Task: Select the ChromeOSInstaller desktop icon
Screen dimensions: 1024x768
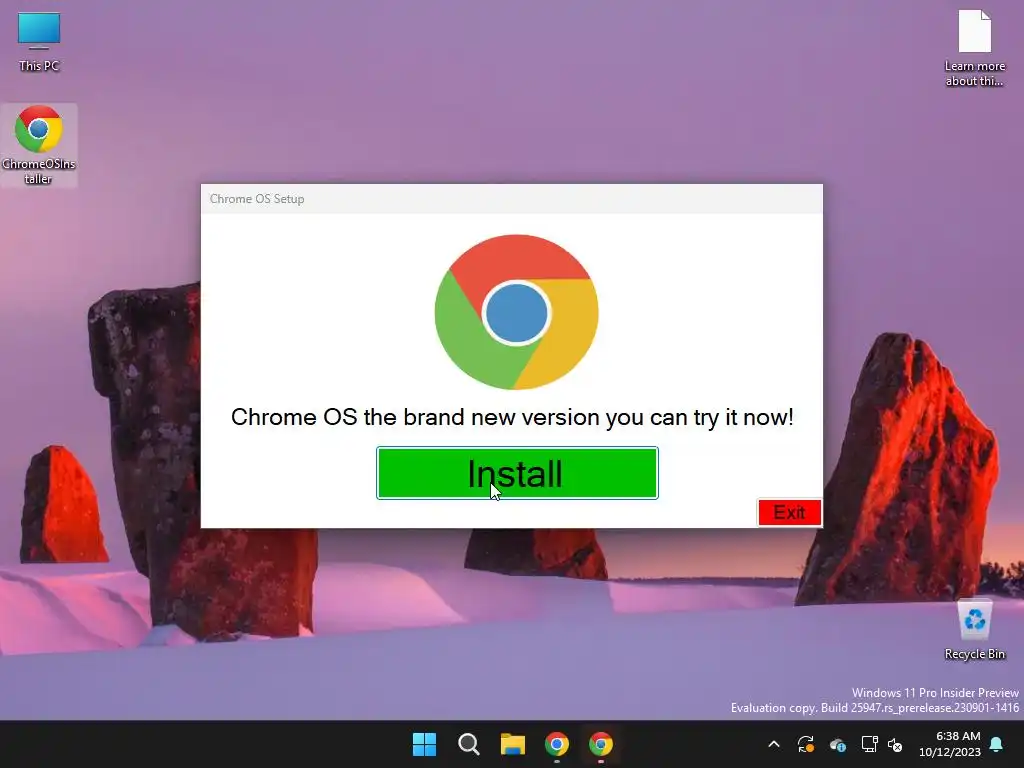Action: [39, 145]
